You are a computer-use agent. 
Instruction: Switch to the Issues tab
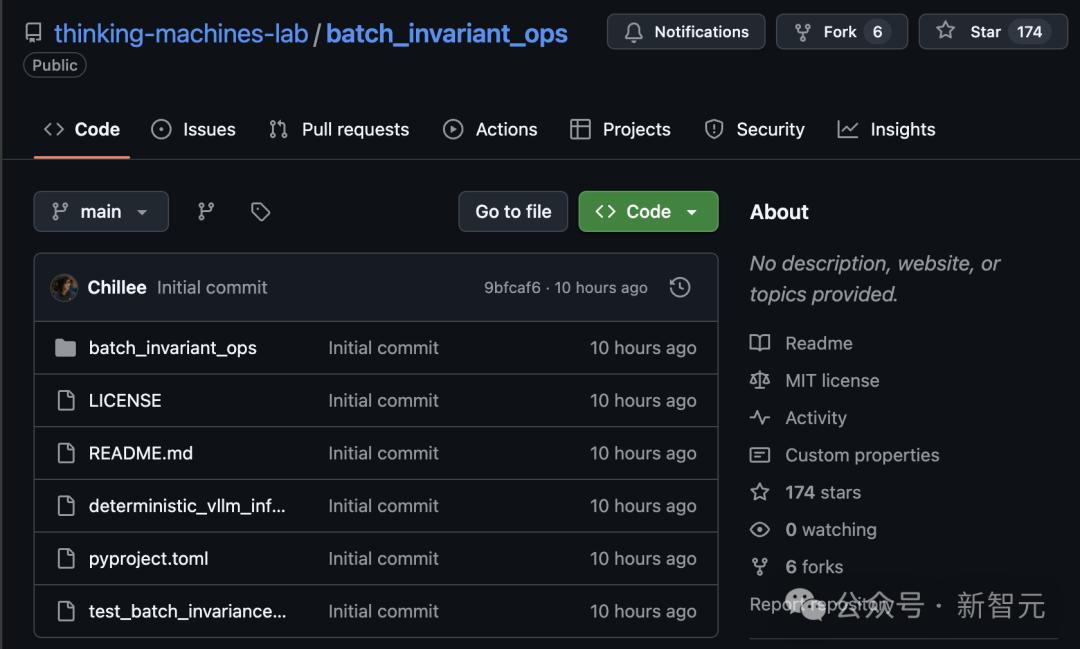[x=194, y=129]
